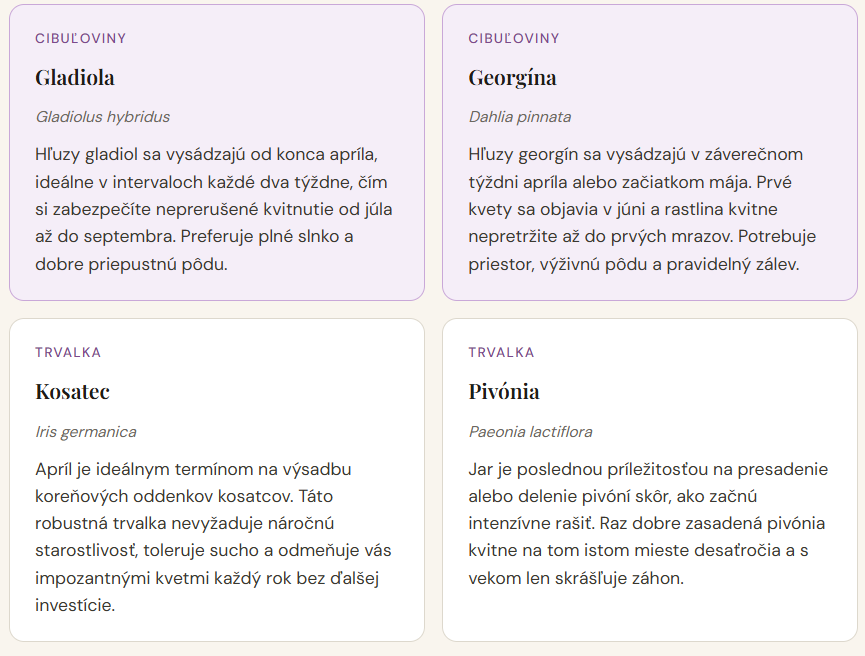865x656 pixels.
Task: Click the Gladiola card heading
Action: [x=75, y=77]
